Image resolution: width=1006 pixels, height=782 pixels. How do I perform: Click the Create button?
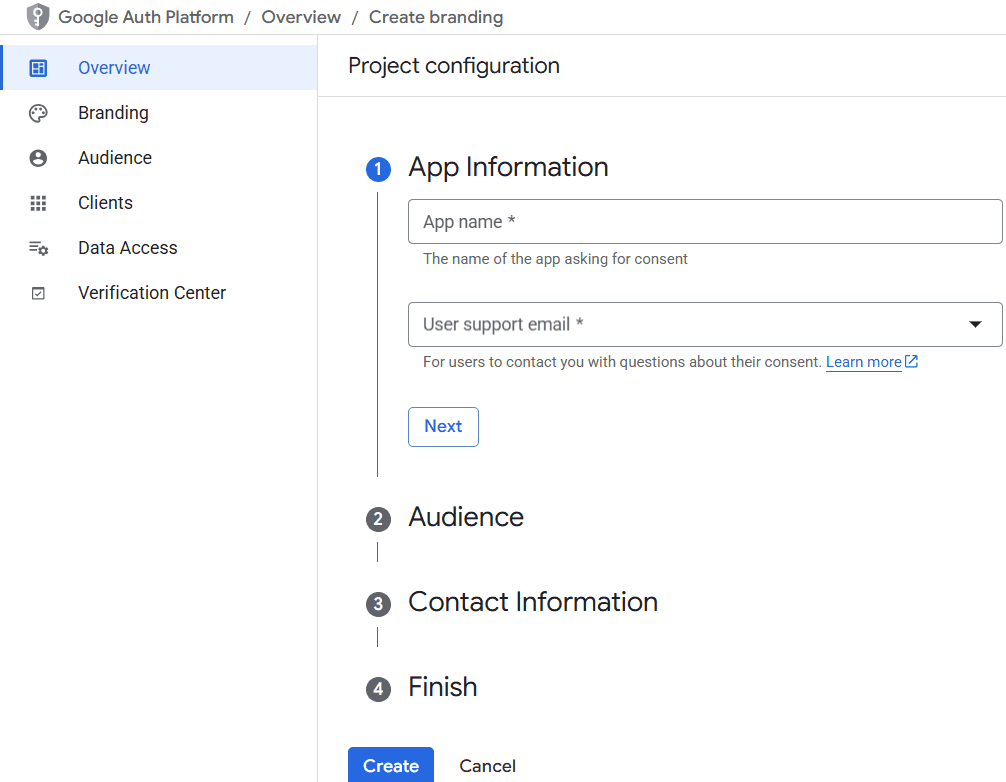pyautogui.click(x=390, y=765)
